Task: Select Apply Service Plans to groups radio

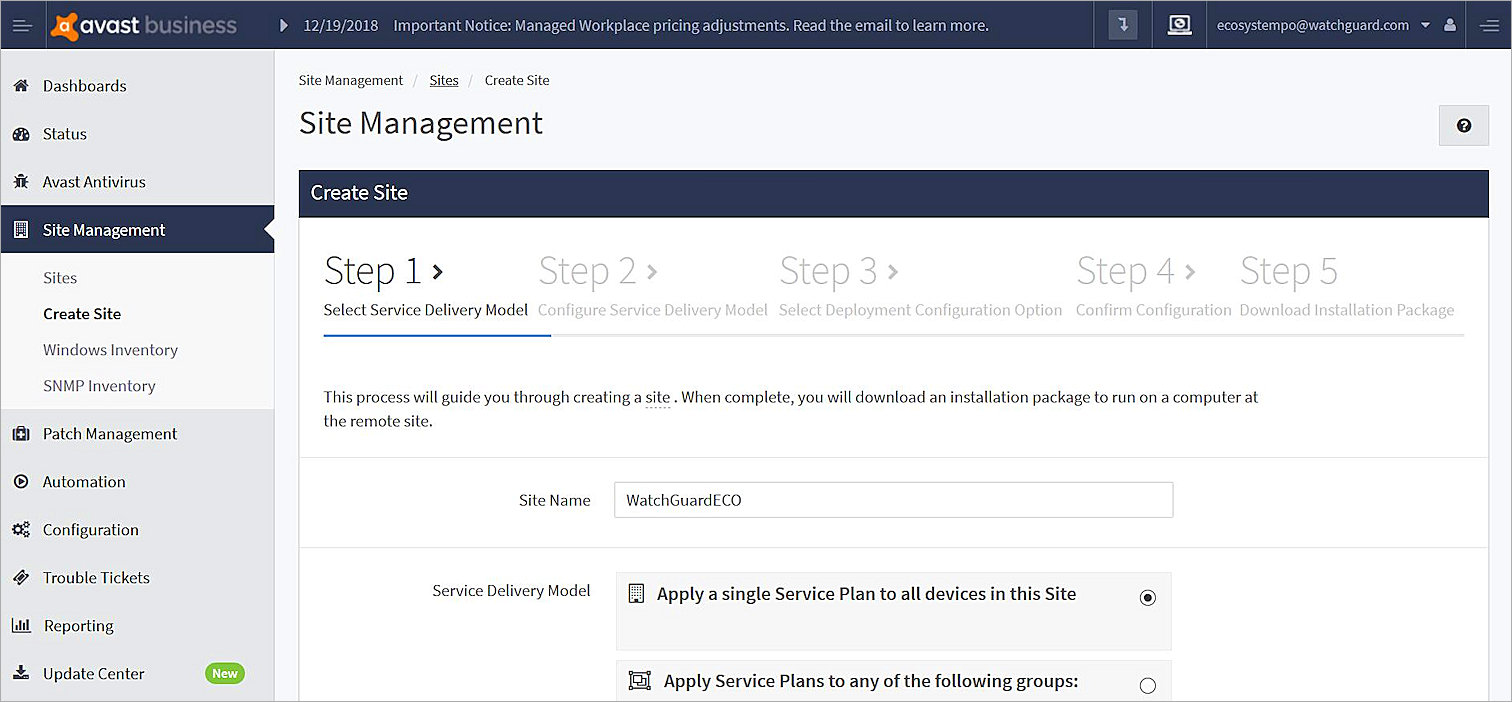Action: click(x=1147, y=686)
